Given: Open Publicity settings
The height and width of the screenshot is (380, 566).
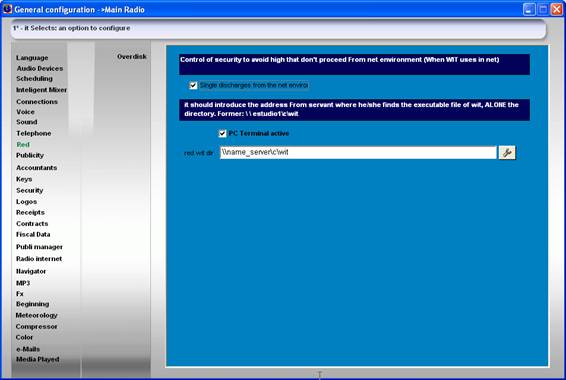Looking at the screenshot, I should tap(30, 155).
